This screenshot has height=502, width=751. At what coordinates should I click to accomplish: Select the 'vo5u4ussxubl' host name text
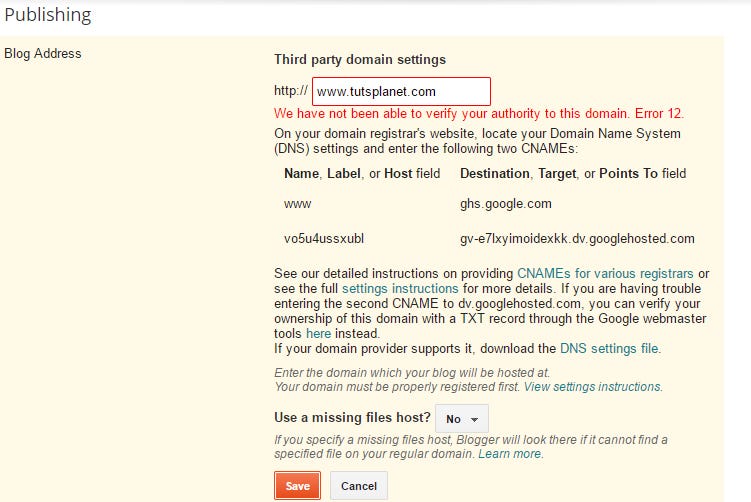click(x=324, y=239)
